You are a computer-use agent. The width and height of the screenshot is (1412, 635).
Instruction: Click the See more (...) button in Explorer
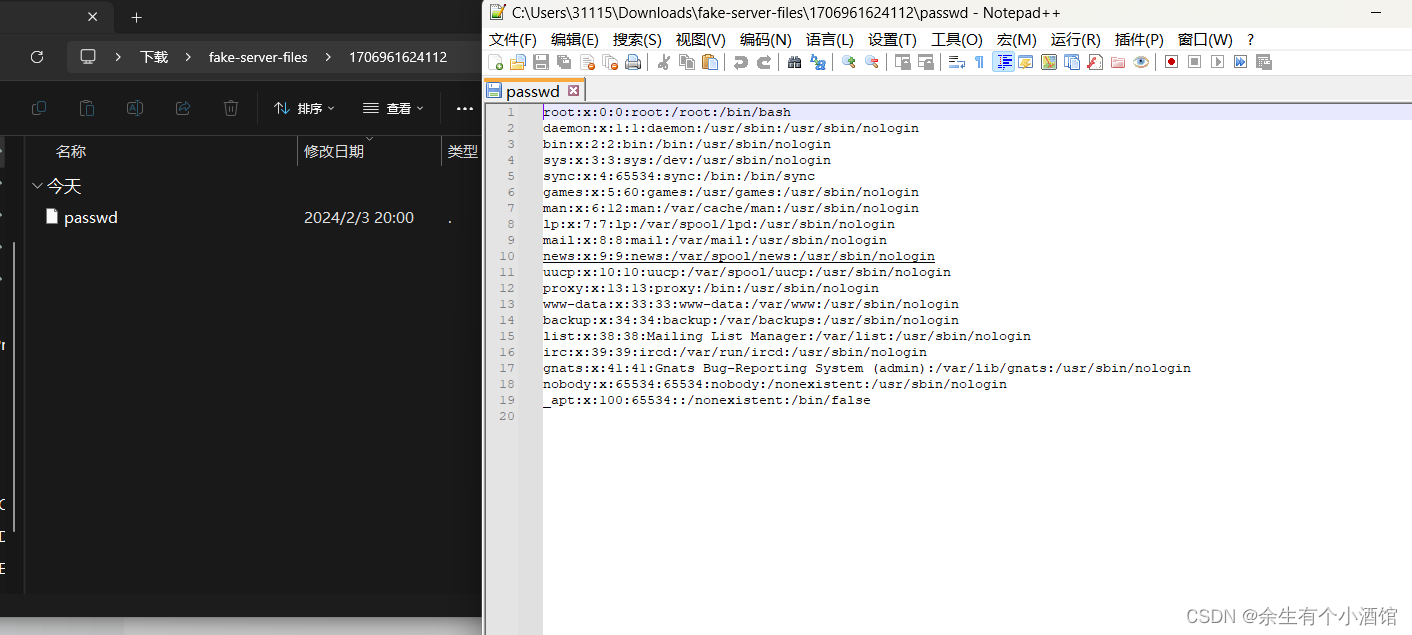(464, 108)
